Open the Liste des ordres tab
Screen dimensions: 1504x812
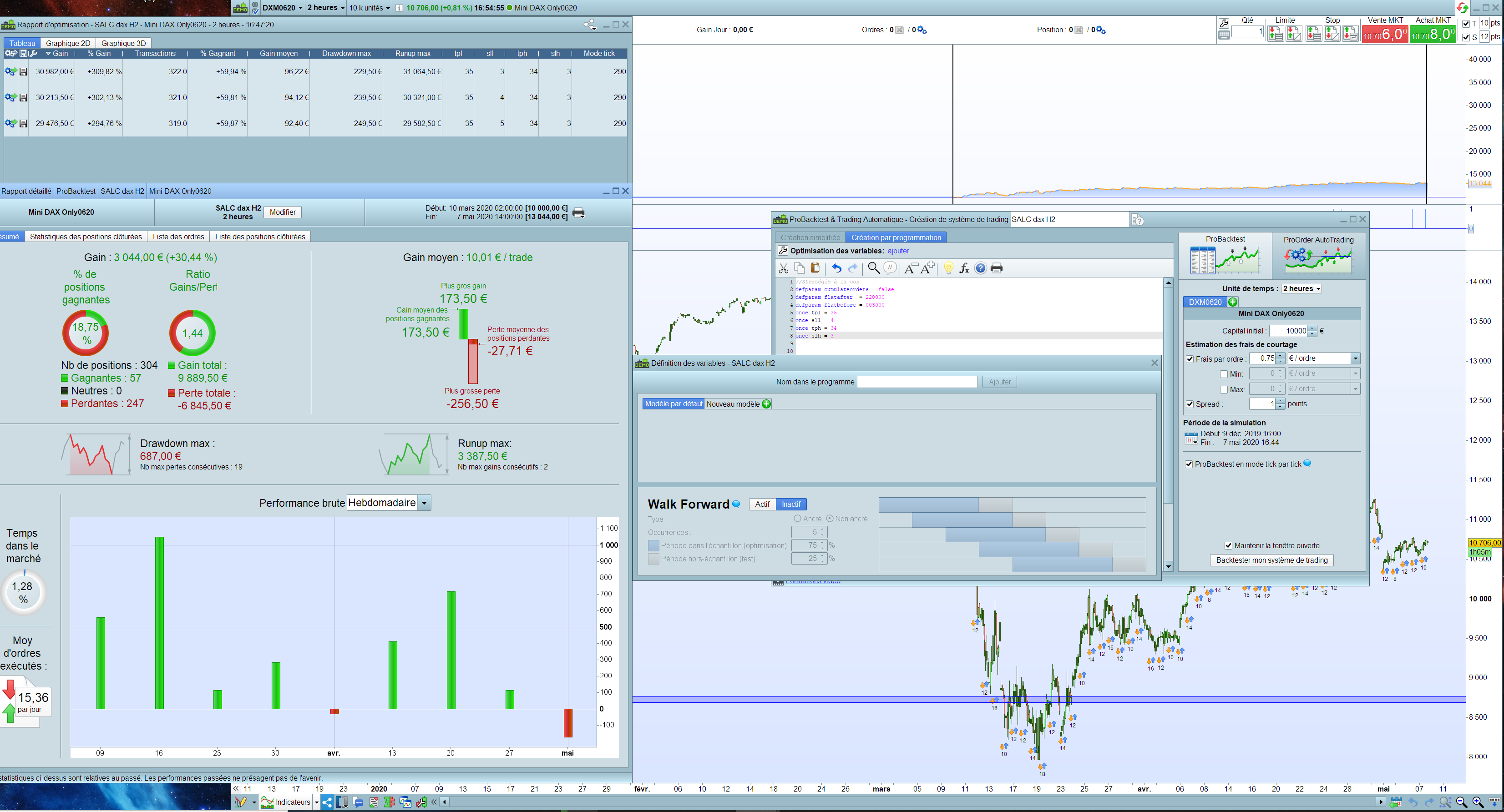click(178, 237)
